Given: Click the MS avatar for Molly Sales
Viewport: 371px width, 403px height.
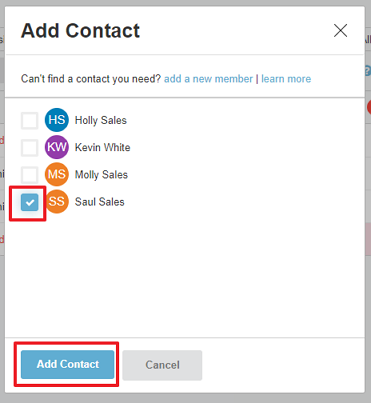Looking at the screenshot, I should [x=57, y=174].
